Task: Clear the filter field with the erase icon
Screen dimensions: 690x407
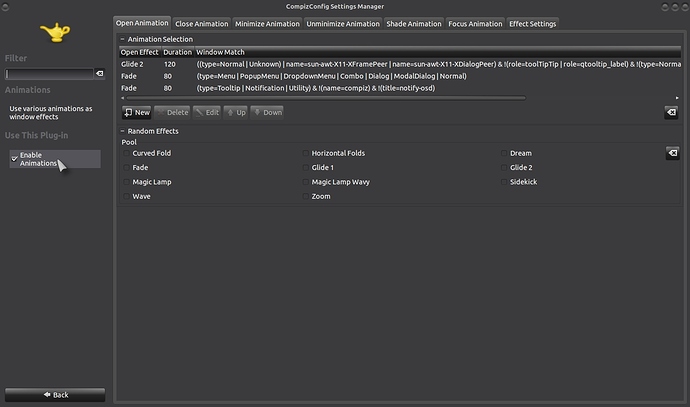Action: coord(100,73)
